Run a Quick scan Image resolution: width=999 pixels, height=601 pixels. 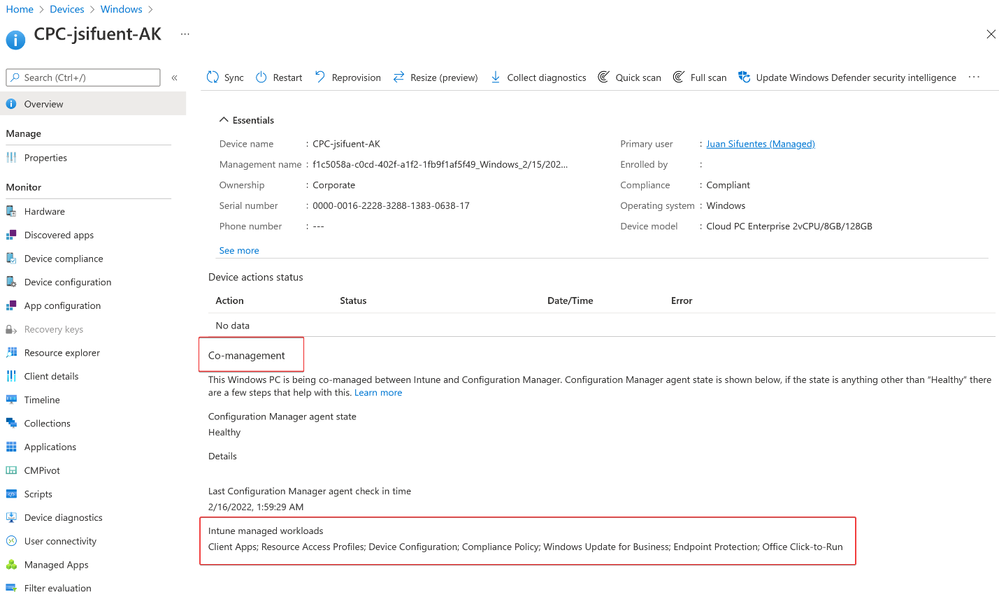coord(629,77)
